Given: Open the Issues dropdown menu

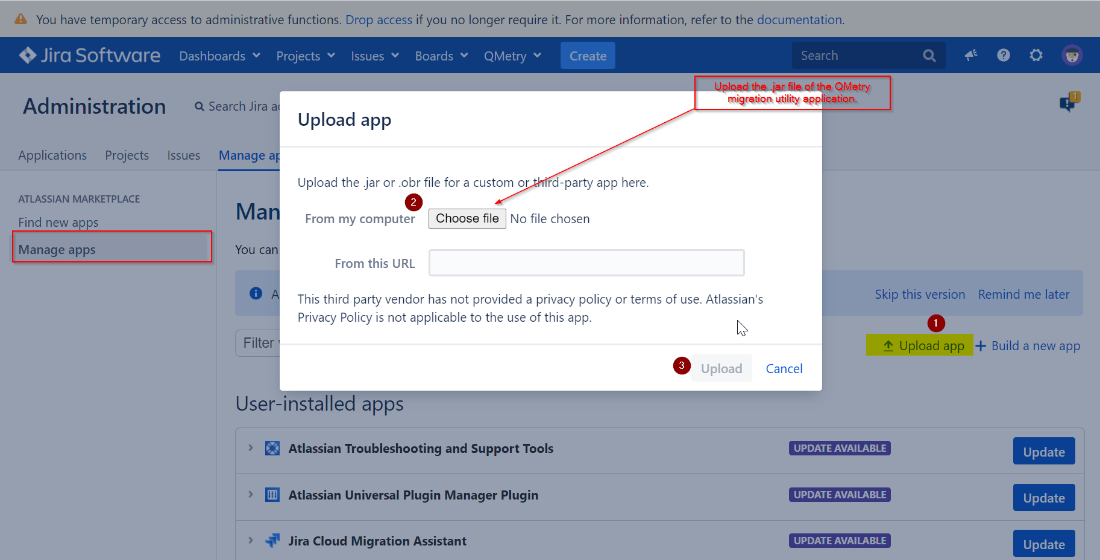Looking at the screenshot, I should click(375, 55).
